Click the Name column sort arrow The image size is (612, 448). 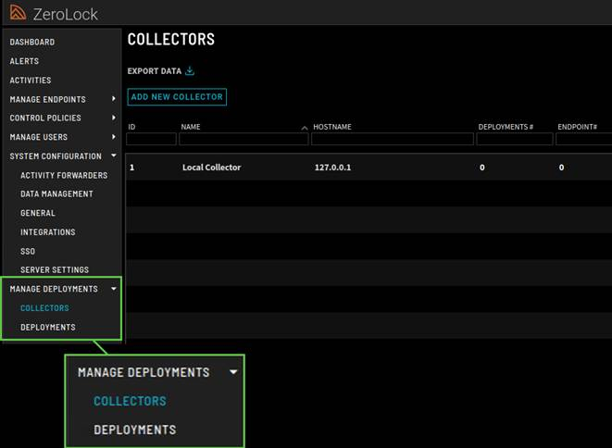point(304,128)
